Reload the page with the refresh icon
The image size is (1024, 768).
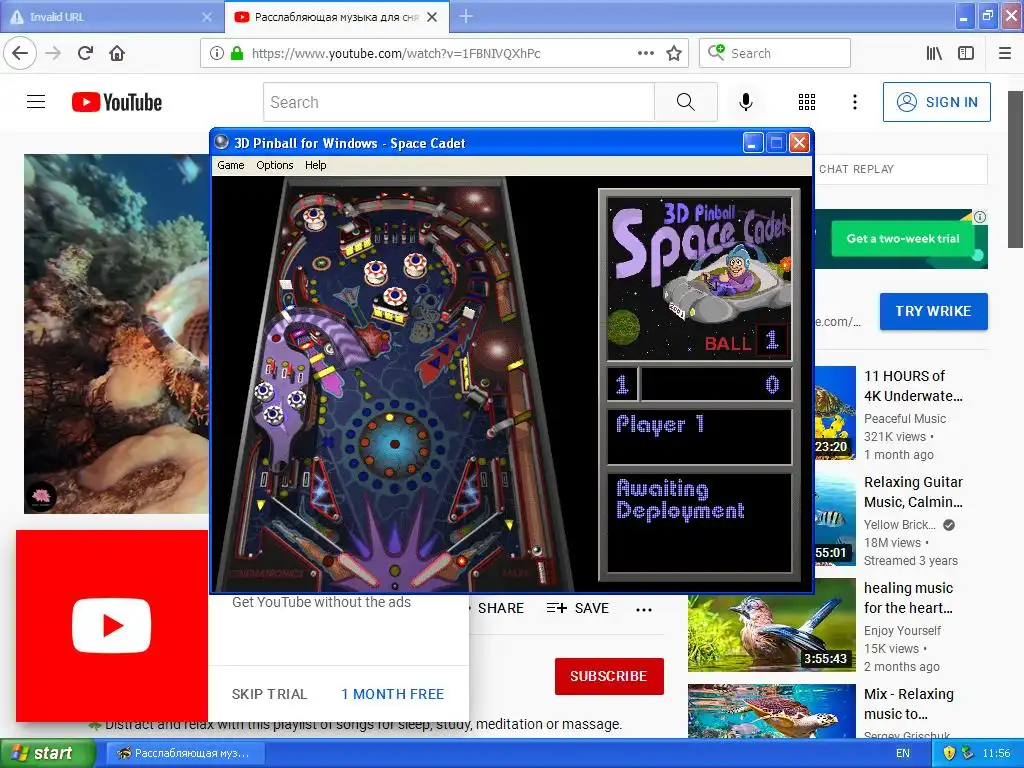[86, 53]
